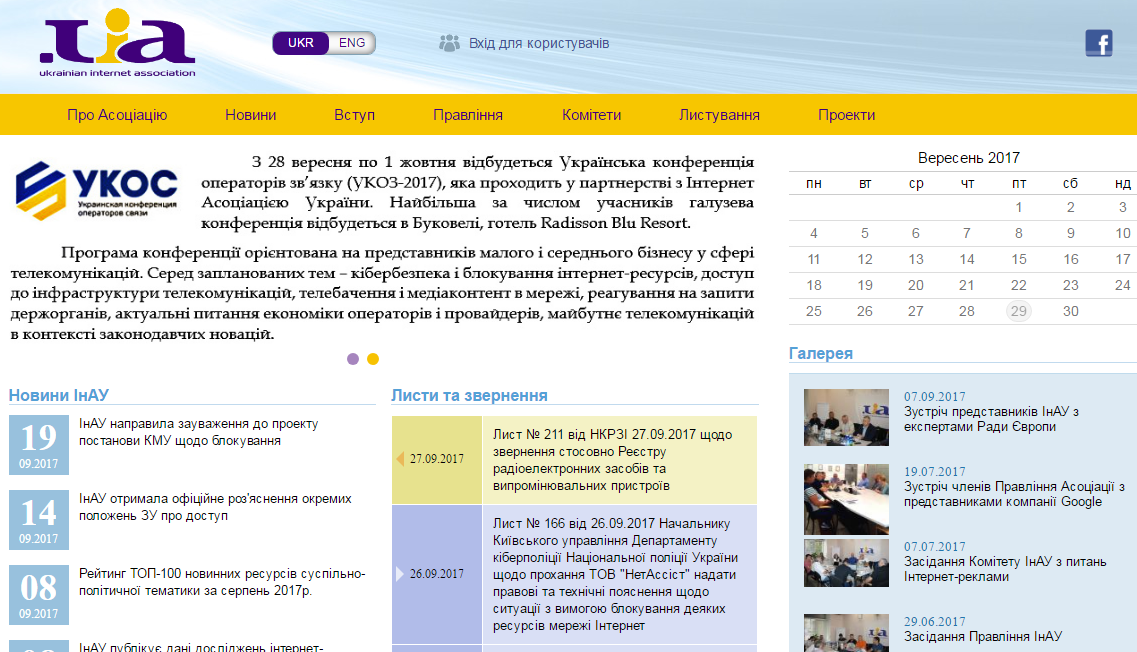Viewport: 1137px width, 652px height.
Task: Click thumbnail for 19.07.2017 gallery meeting
Action: [x=846, y=499]
